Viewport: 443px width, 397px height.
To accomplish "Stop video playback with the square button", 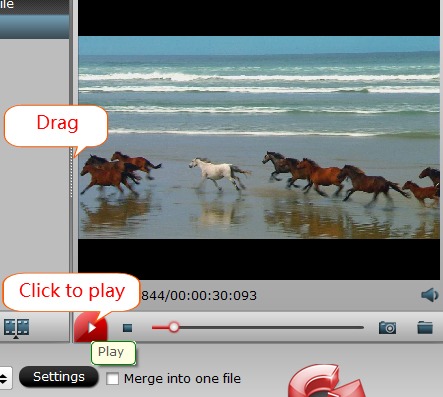I will [x=127, y=328].
